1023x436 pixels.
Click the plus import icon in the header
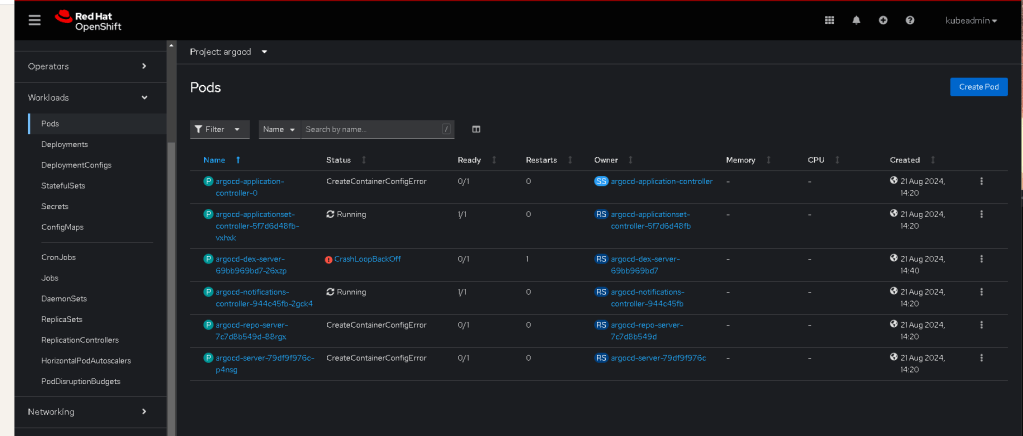[x=883, y=20]
